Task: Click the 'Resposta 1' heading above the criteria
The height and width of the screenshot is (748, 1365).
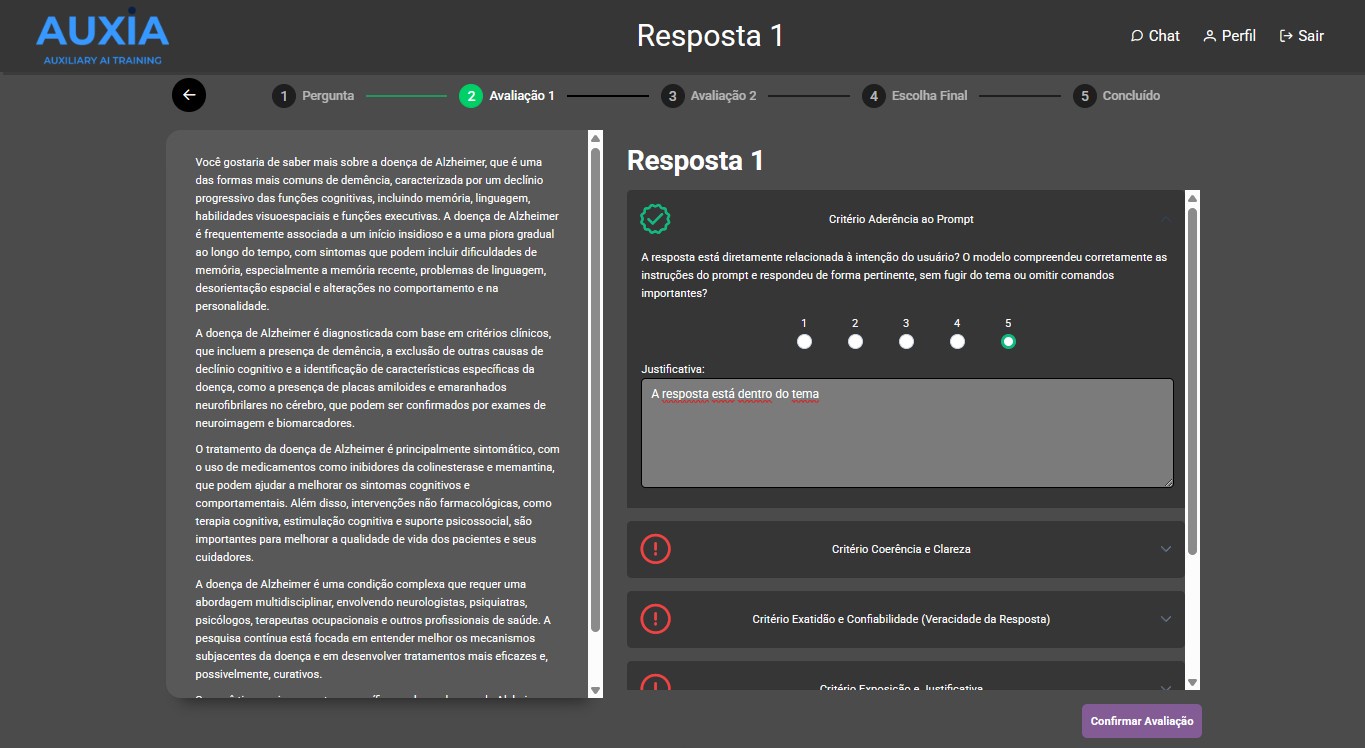Action: point(695,161)
